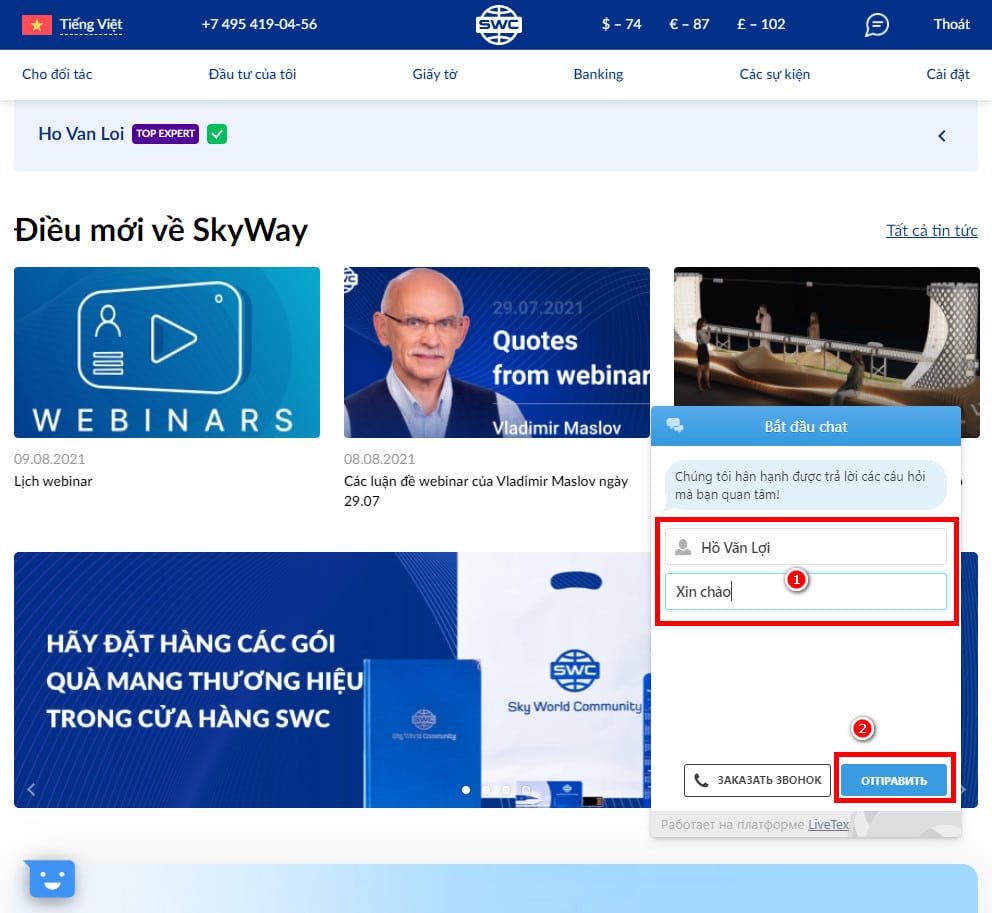Click the Vietnam flag icon
Image resolution: width=992 pixels, height=913 pixels.
pyautogui.click(x=37, y=25)
